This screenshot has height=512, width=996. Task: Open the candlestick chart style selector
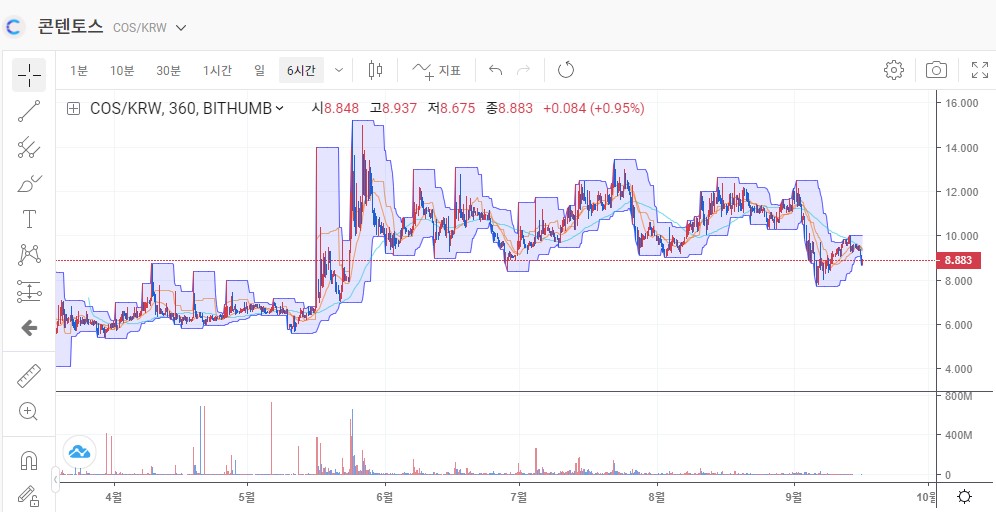(x=375, y=70)
